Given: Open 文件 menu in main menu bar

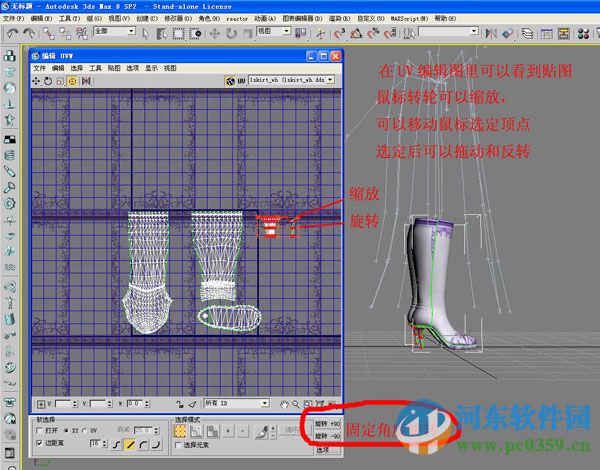Looking at the screenshot, I should pyautogui.click(x=13, y=18).
